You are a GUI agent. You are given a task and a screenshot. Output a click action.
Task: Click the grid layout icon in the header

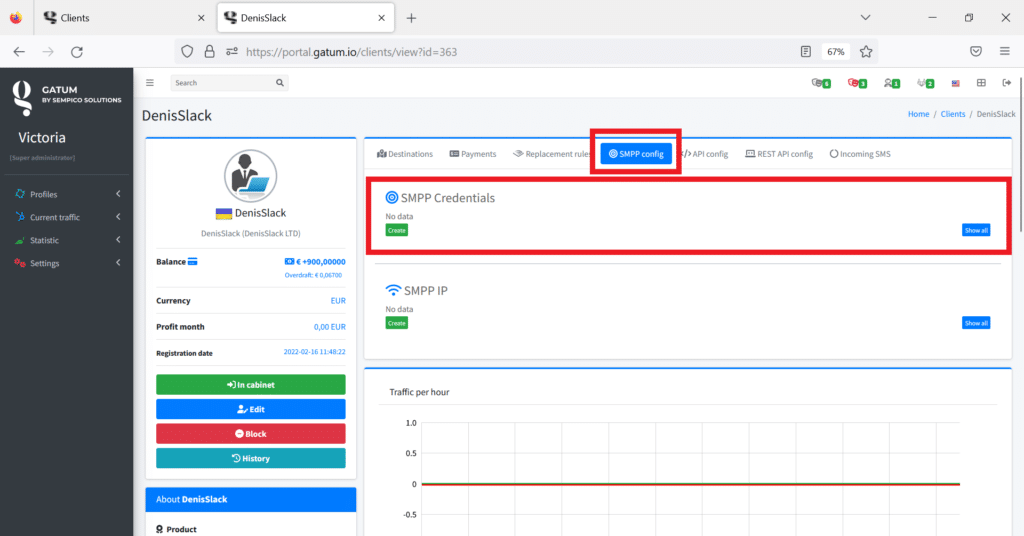tap(981, 83)
